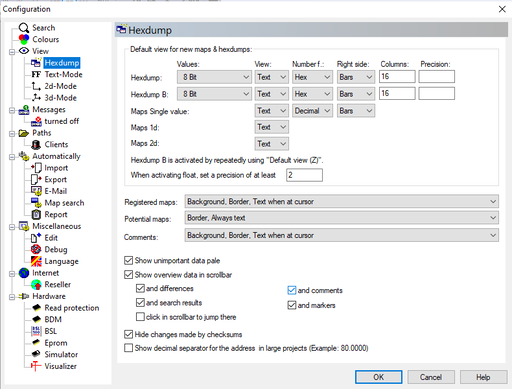Select the Edit tree item
The width and height of the screenshot is (512, 389).
[51, 238]
